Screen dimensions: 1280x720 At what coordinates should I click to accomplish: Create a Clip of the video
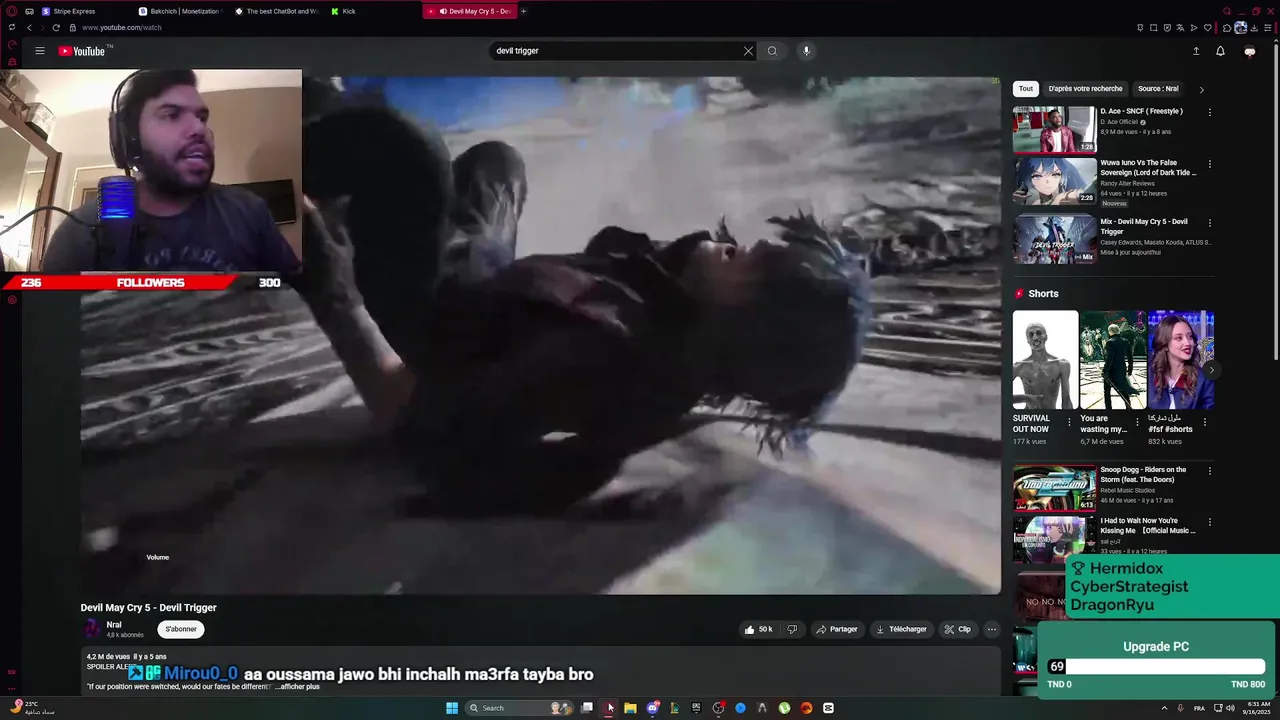point(957,630)
